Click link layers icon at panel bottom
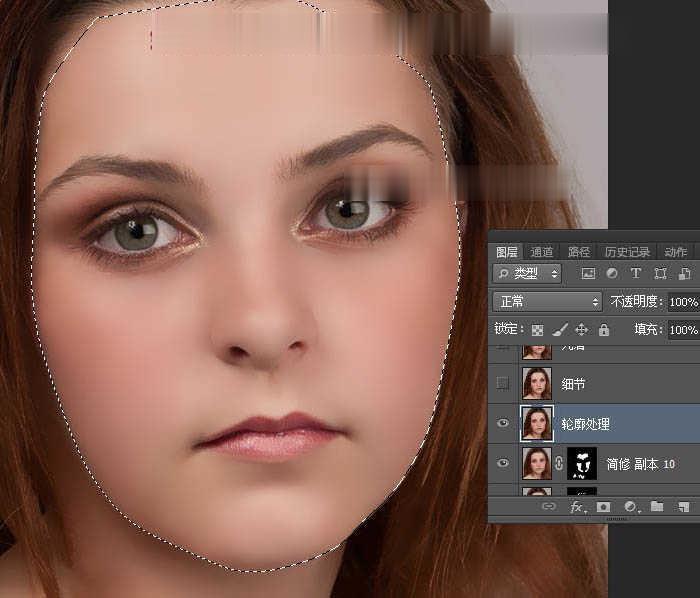Image resolution: width=700 pixels, height=598 pixels. 549,507
